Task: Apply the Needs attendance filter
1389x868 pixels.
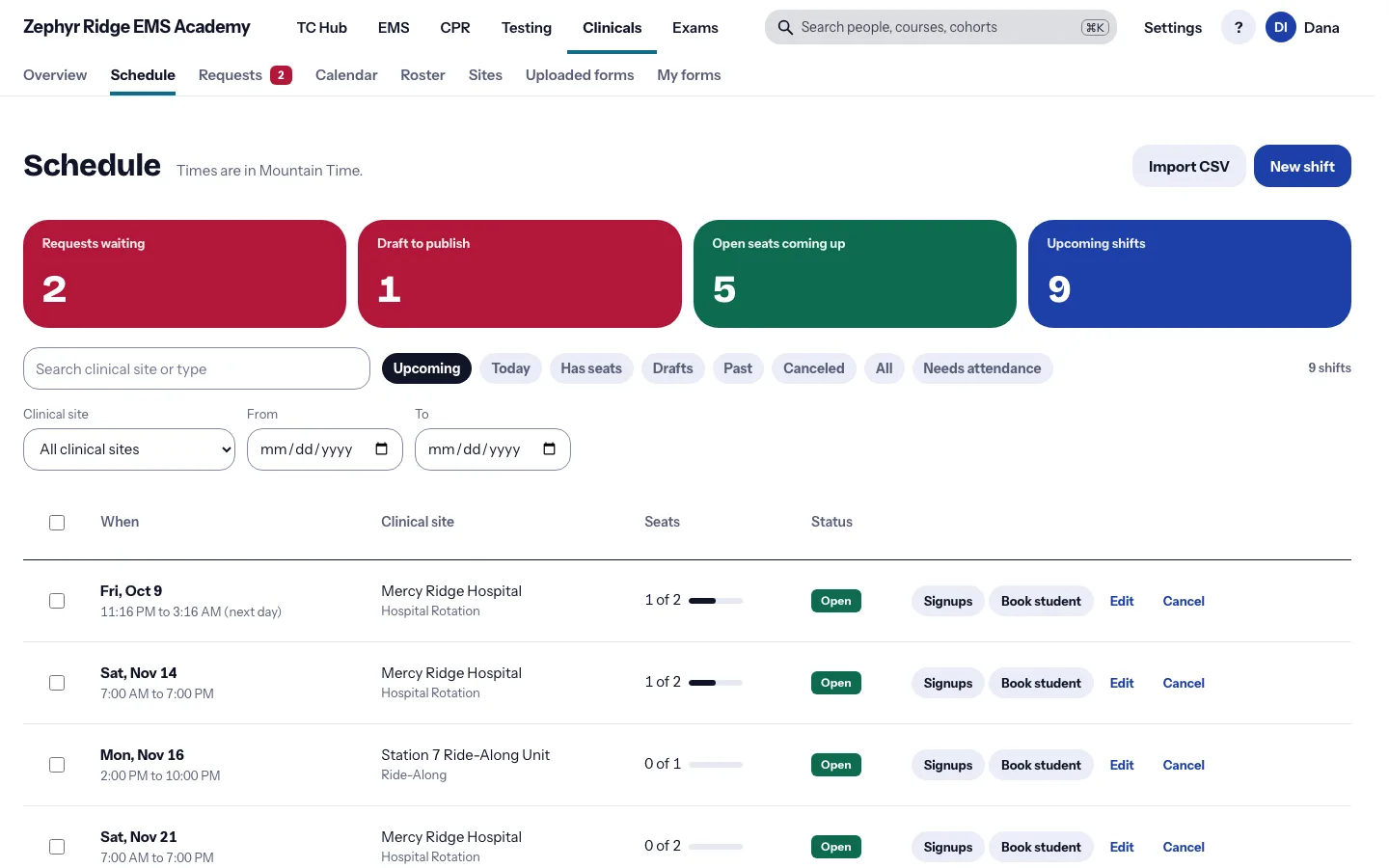Action: pos(982,368)
